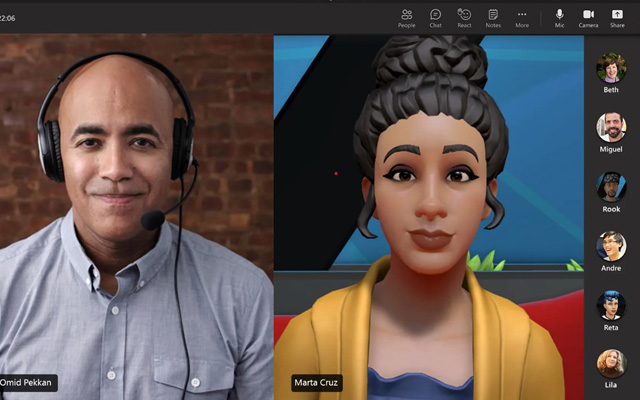The width and height of the screenshot is (640, 400).
Task: Open the People participants panel
Action: pos(407,17)
